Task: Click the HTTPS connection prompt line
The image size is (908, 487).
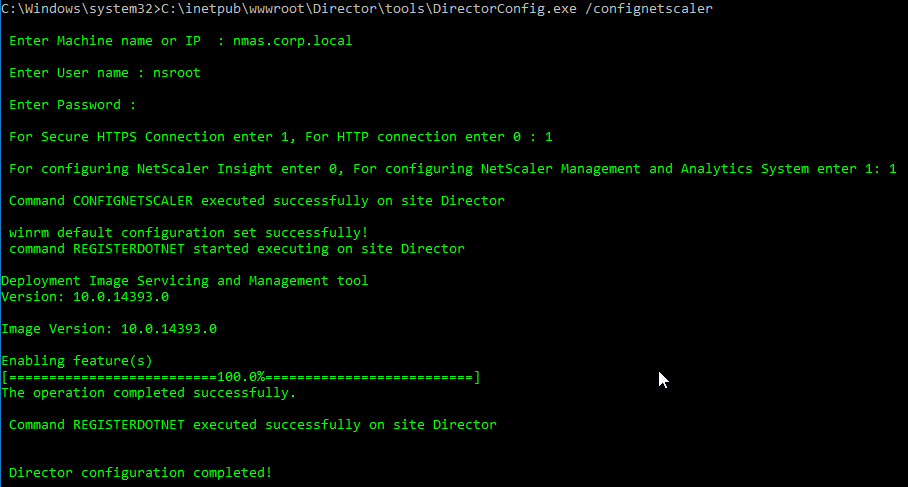Action: click(x=280, y=137)
